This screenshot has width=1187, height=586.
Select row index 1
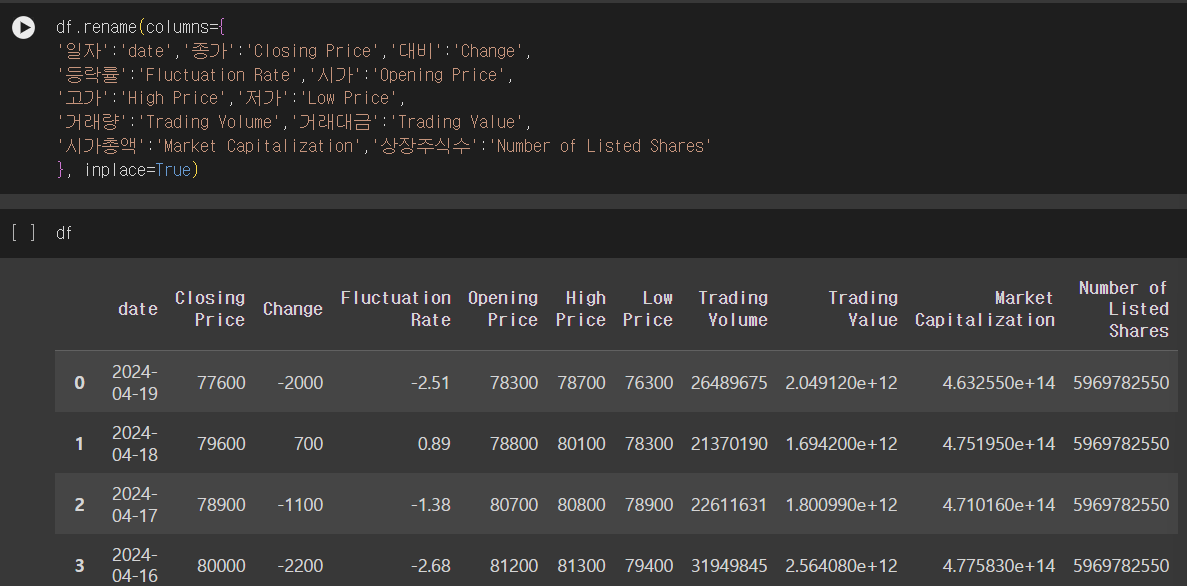[x=79, y=444]
